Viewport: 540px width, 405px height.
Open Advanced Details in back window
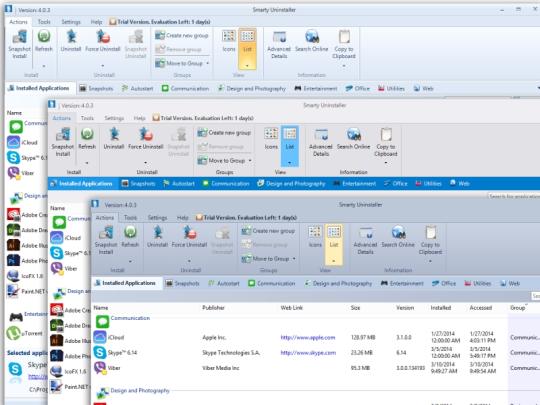coord(279,44)
